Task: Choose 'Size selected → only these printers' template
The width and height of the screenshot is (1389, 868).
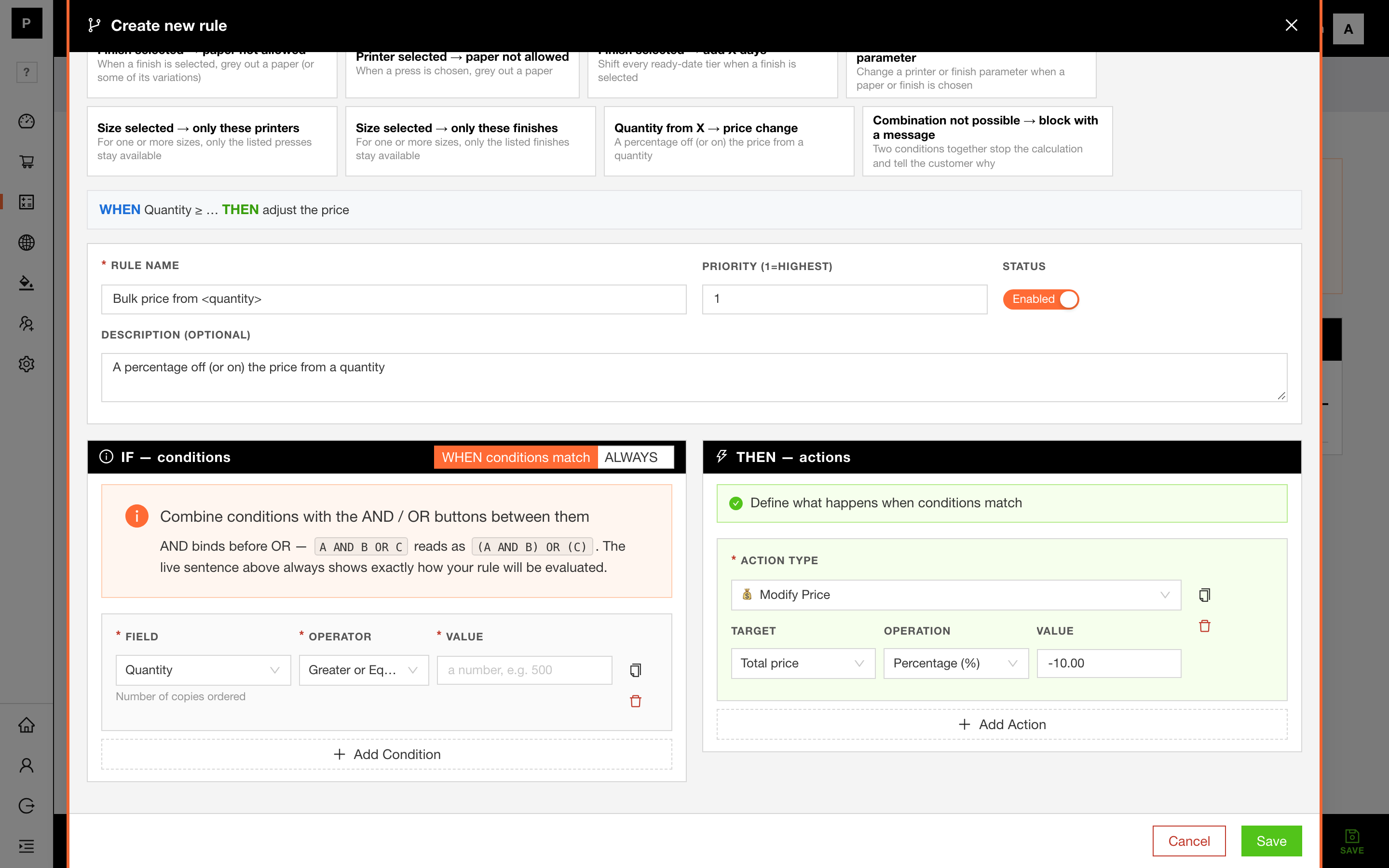Action: (212, 141)
